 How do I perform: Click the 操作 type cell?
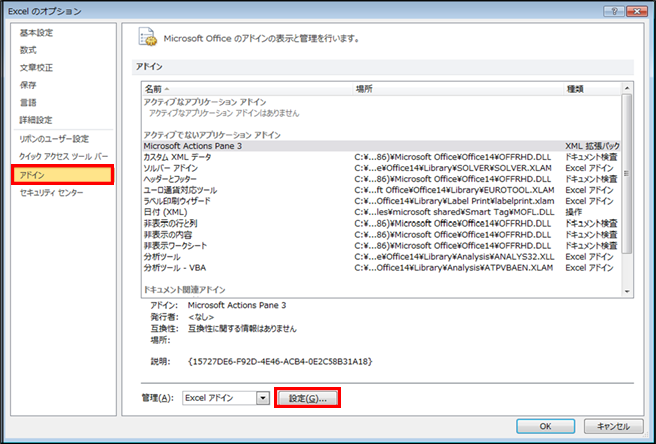pyautogui.click(x=574, y=213)
